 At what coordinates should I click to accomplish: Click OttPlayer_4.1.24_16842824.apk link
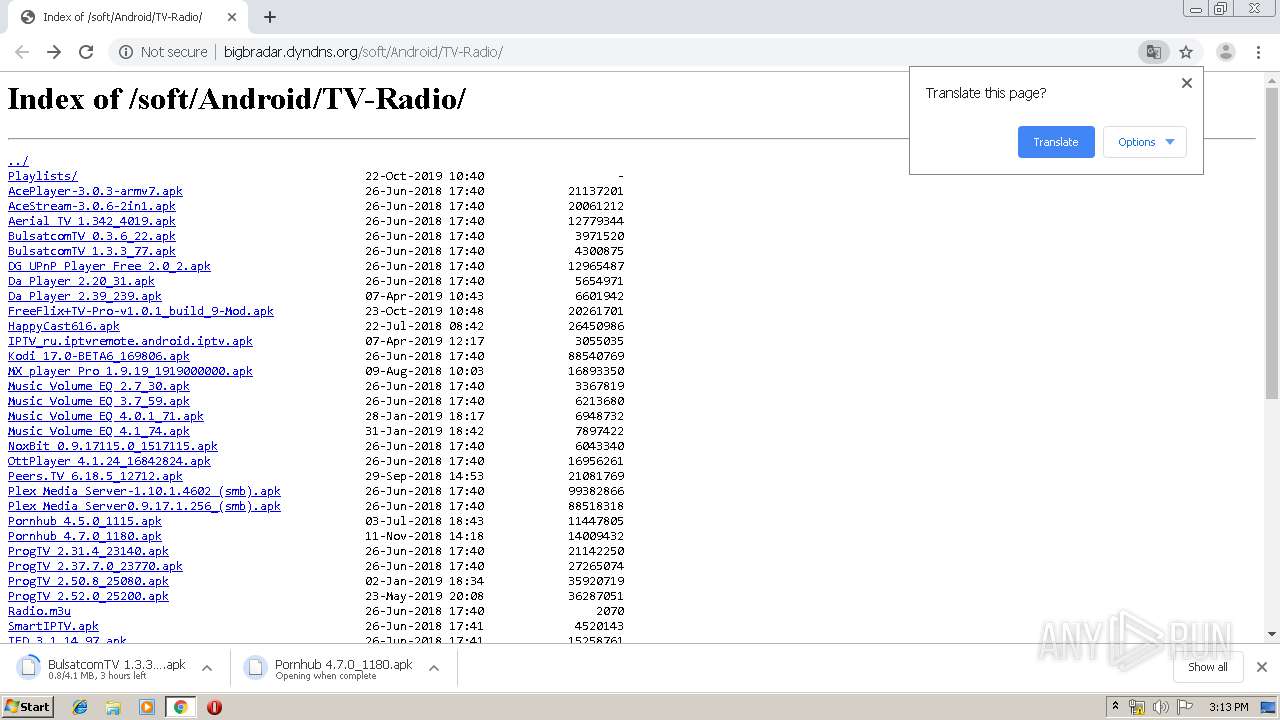click(109, 461)
